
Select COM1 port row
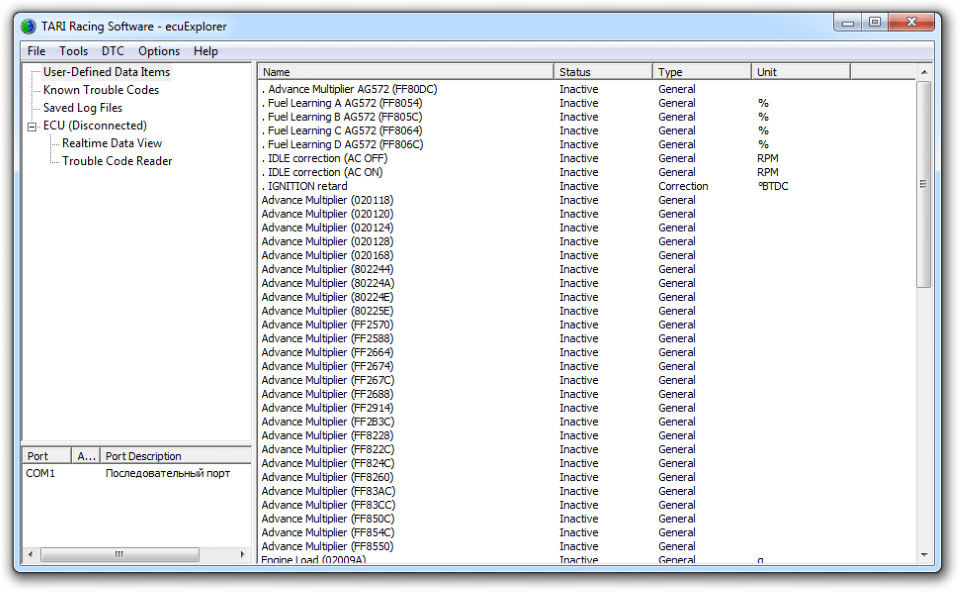[x=137, y=473]
